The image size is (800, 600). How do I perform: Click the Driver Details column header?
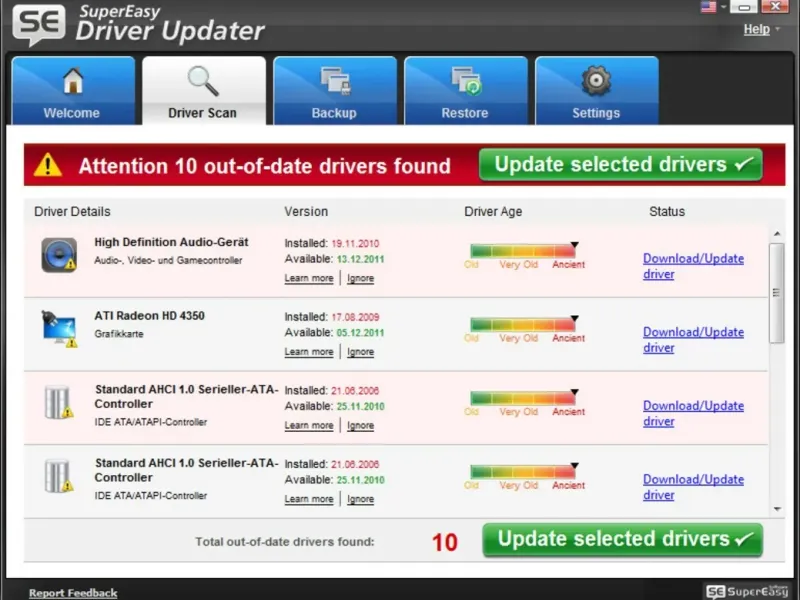[72, 211]
